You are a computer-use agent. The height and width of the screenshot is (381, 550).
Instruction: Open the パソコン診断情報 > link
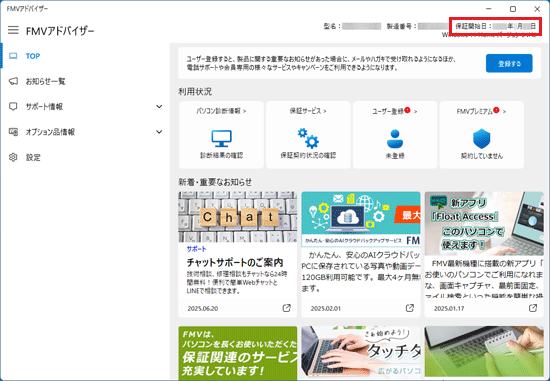coord(221,111)
